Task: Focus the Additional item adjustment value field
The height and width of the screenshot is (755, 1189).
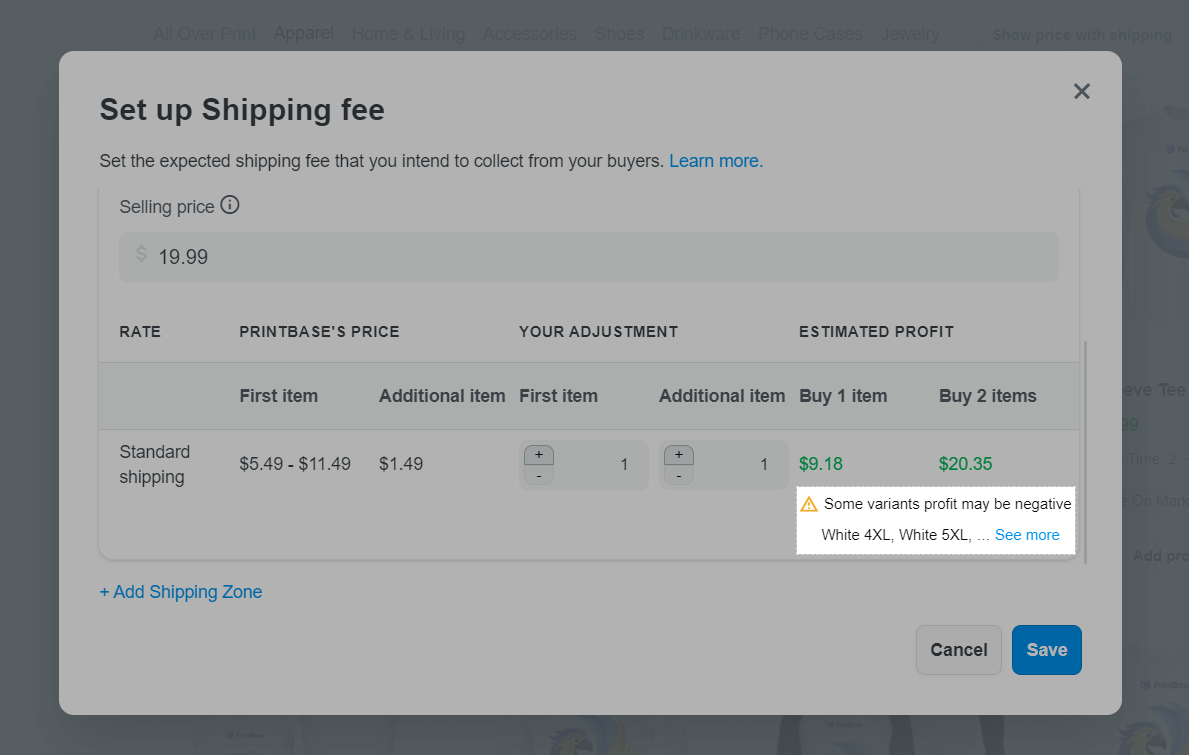Action: tap(740, 465)
